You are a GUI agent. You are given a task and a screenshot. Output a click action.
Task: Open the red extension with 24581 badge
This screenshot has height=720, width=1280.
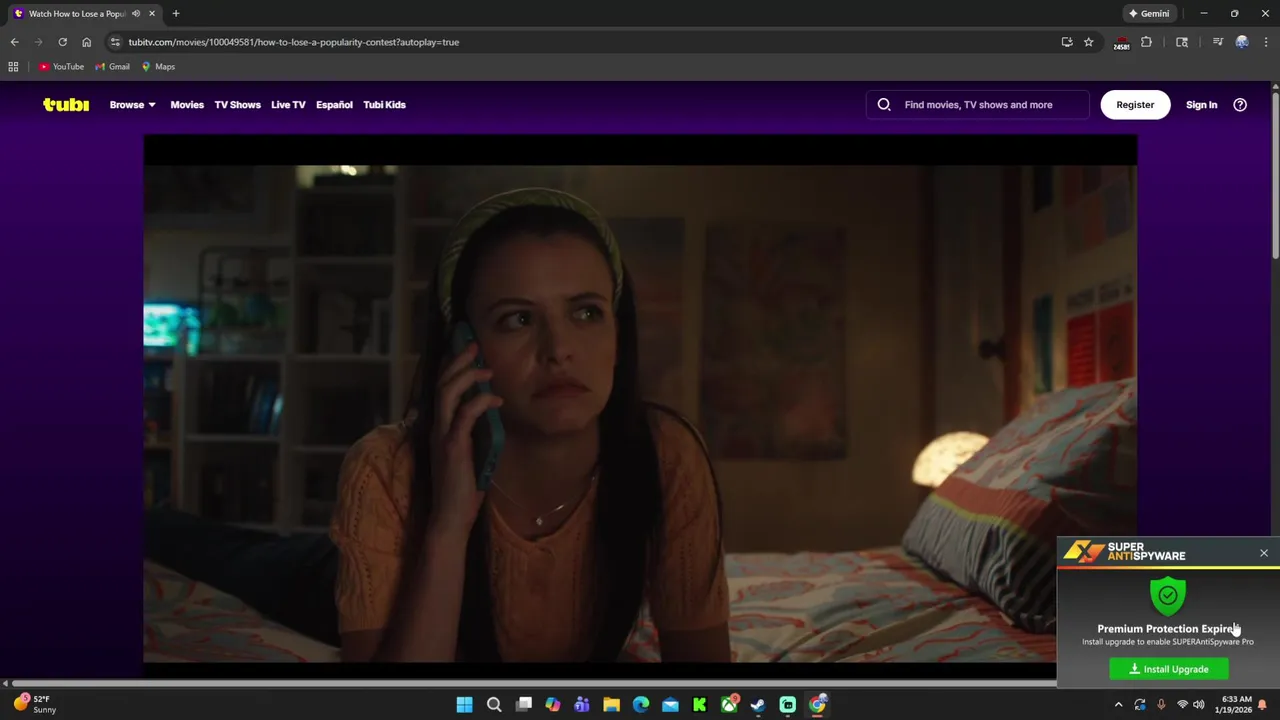pyautogui.click(x=1122, y=42)
